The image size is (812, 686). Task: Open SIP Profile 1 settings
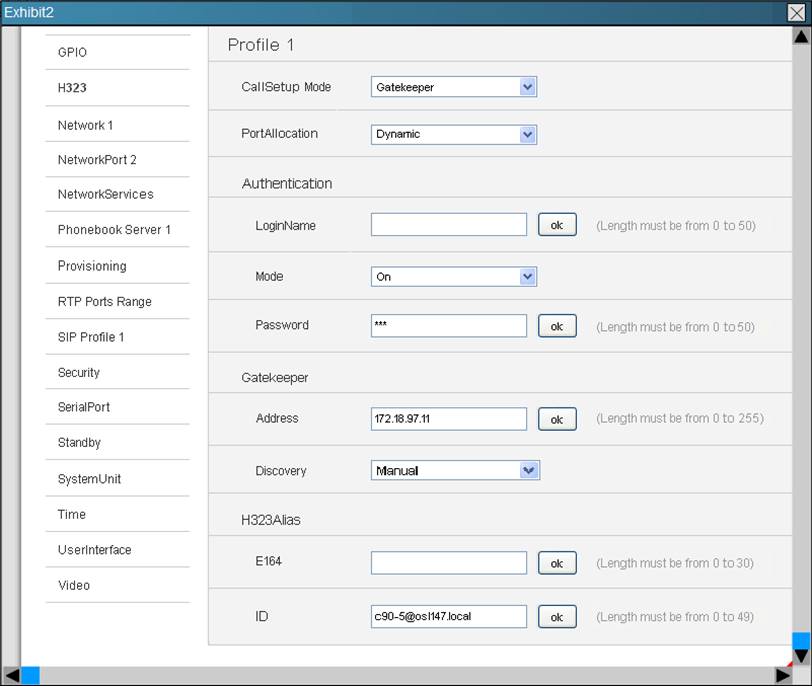pos(91,337)
